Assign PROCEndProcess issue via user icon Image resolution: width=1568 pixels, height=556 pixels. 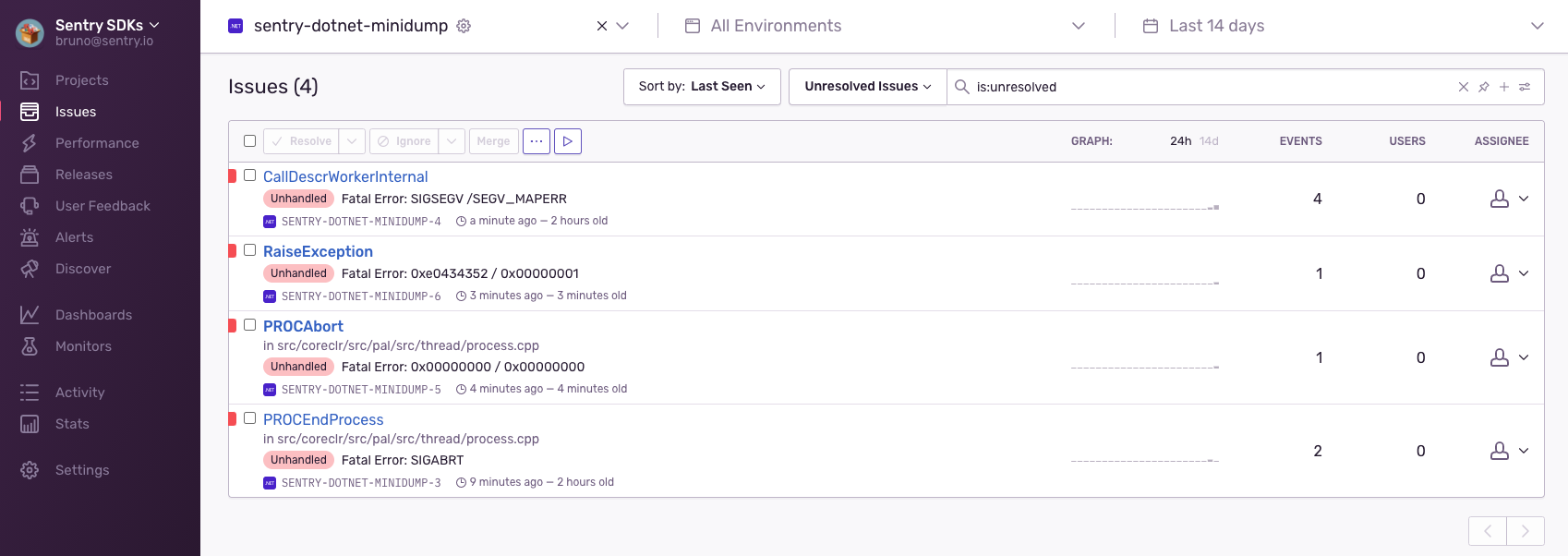(1500, 451)
